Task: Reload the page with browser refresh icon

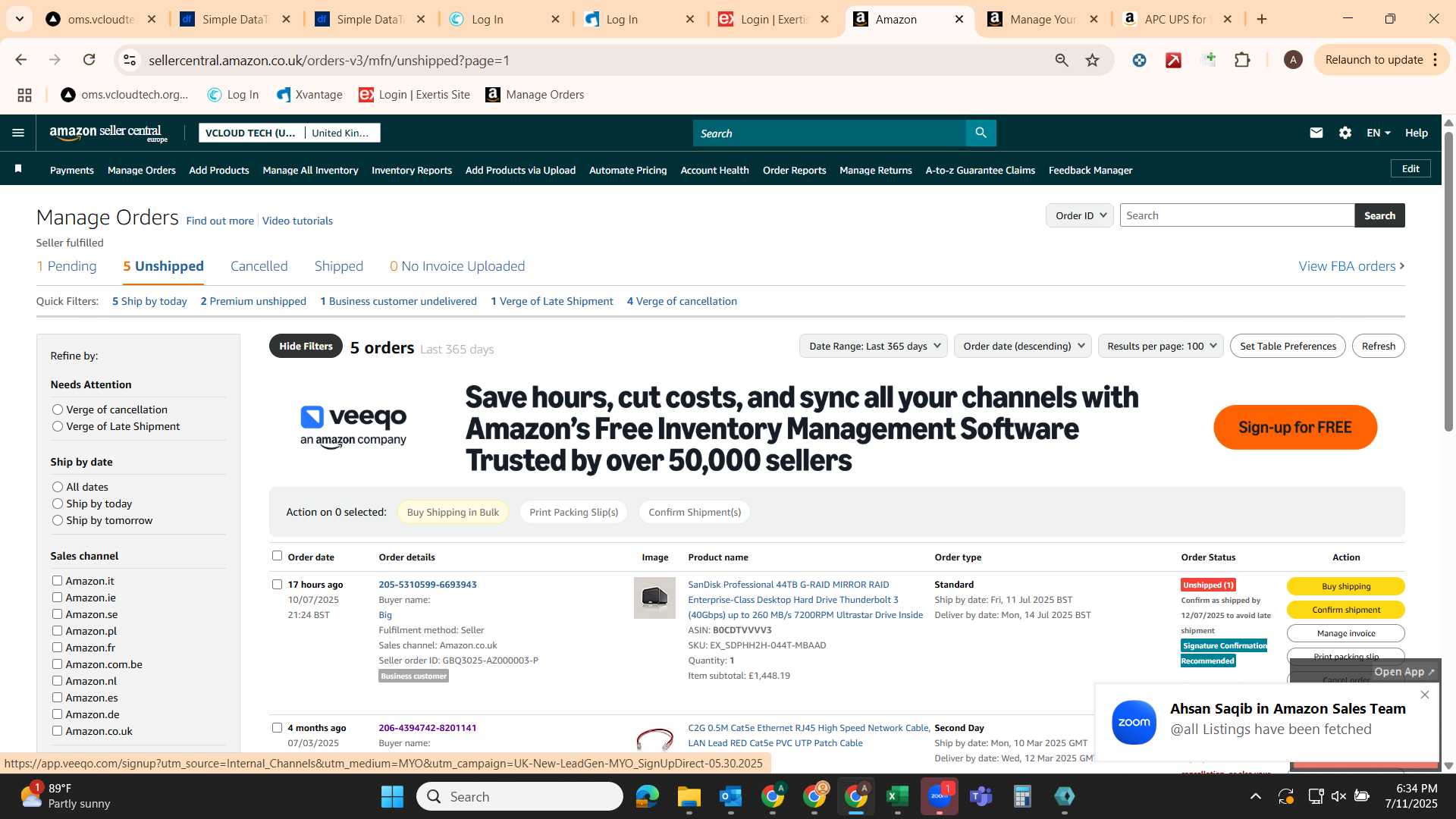Action: [x=89, y=60]
